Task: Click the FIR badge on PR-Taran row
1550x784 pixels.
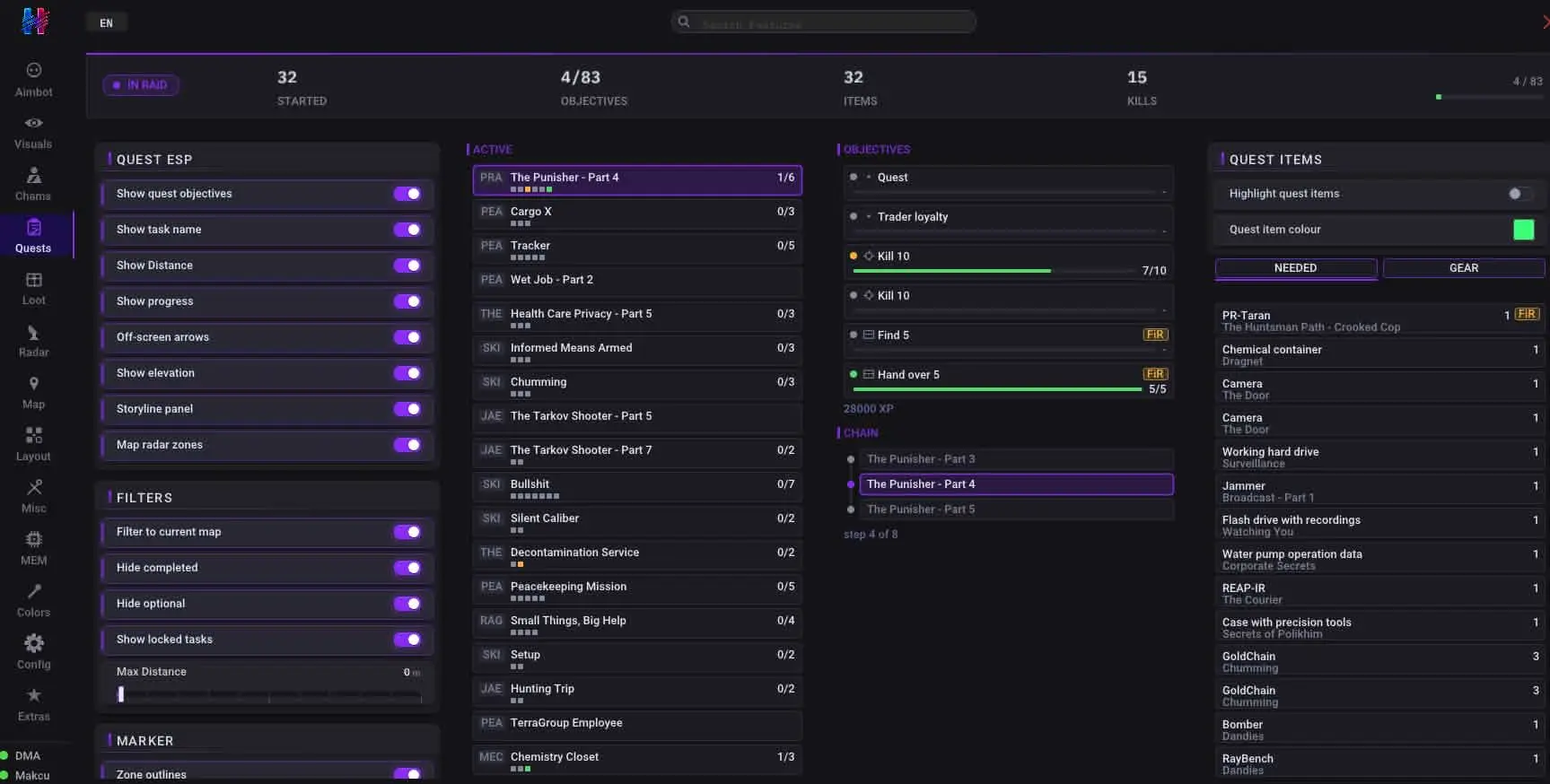Action: 1527,315
